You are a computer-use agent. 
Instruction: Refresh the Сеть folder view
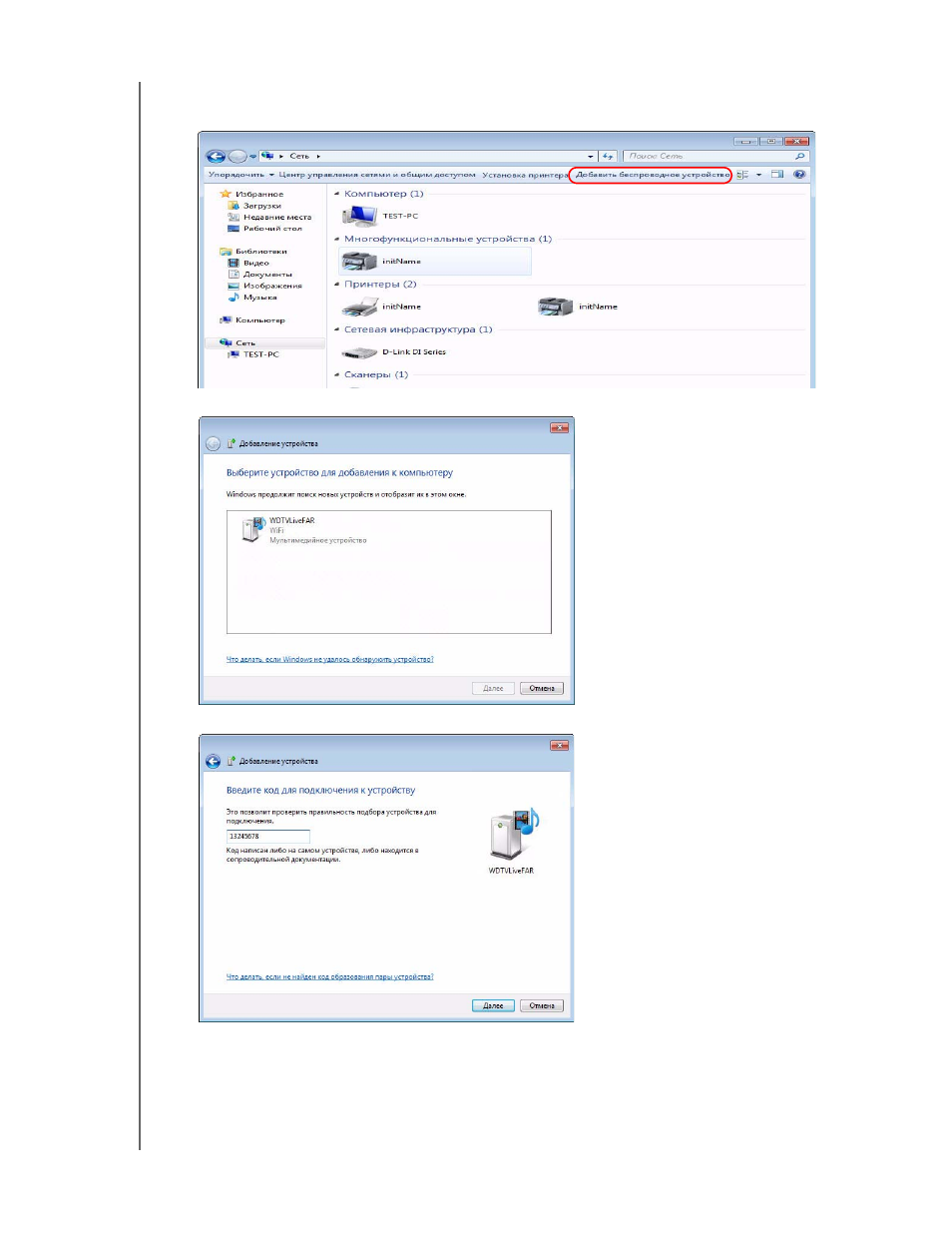tap(608, 157)
